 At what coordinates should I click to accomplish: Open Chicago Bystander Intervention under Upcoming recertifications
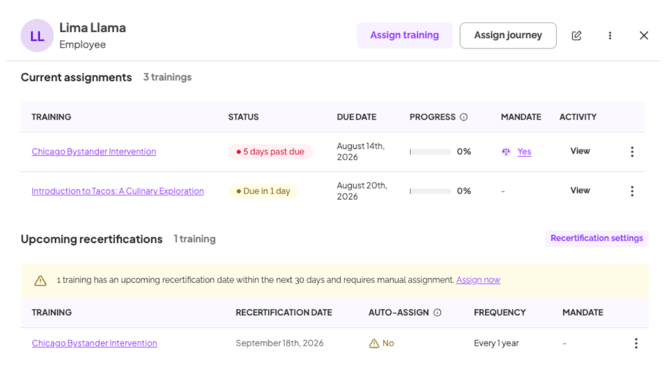point(94,343)
